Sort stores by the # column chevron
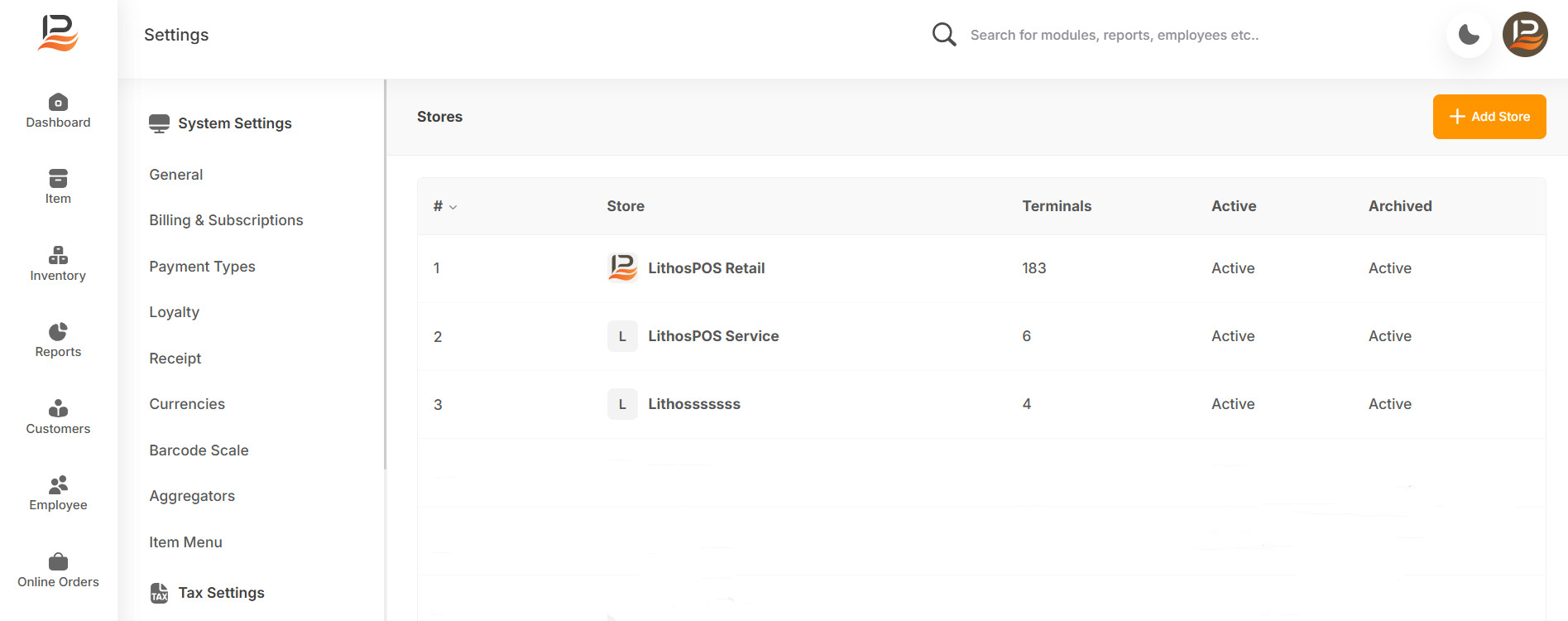The width and height of the screenshot is (1568, 621). (x=453, y=207)
